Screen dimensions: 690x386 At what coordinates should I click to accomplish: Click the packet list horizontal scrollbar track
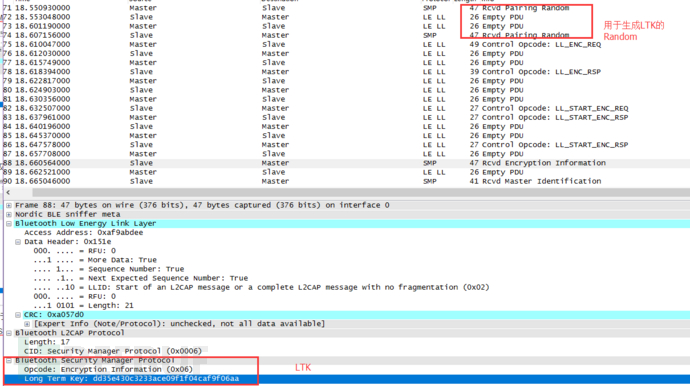361,192
